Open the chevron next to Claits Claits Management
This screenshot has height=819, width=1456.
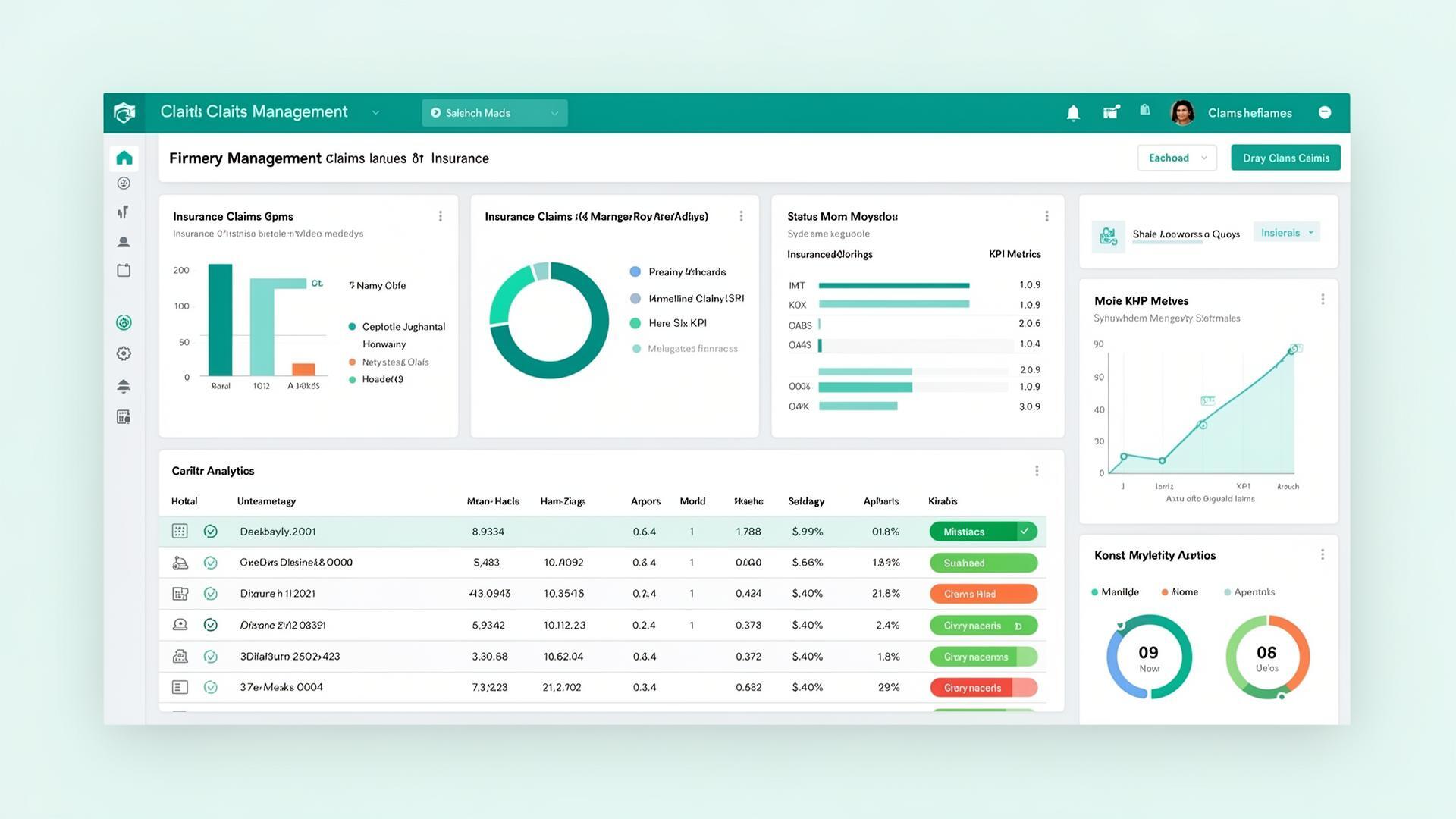[376, 112]
